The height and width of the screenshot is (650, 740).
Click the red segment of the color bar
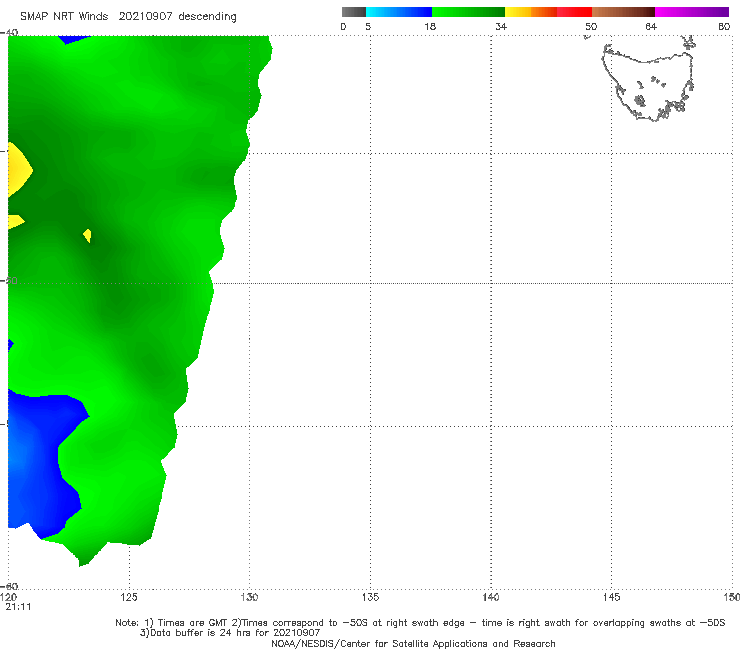point(574,12)
